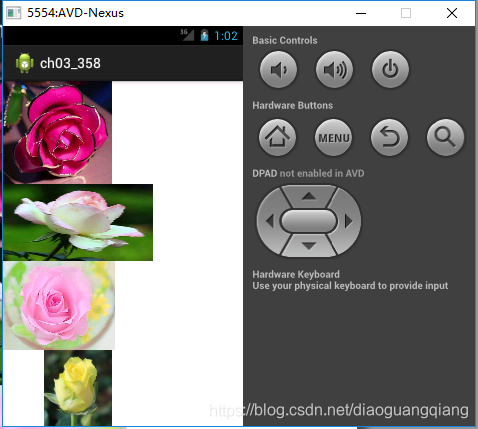Click the DPAD up arrow
Viewport: 478px width, 429px height.
(x=309, y=196)
